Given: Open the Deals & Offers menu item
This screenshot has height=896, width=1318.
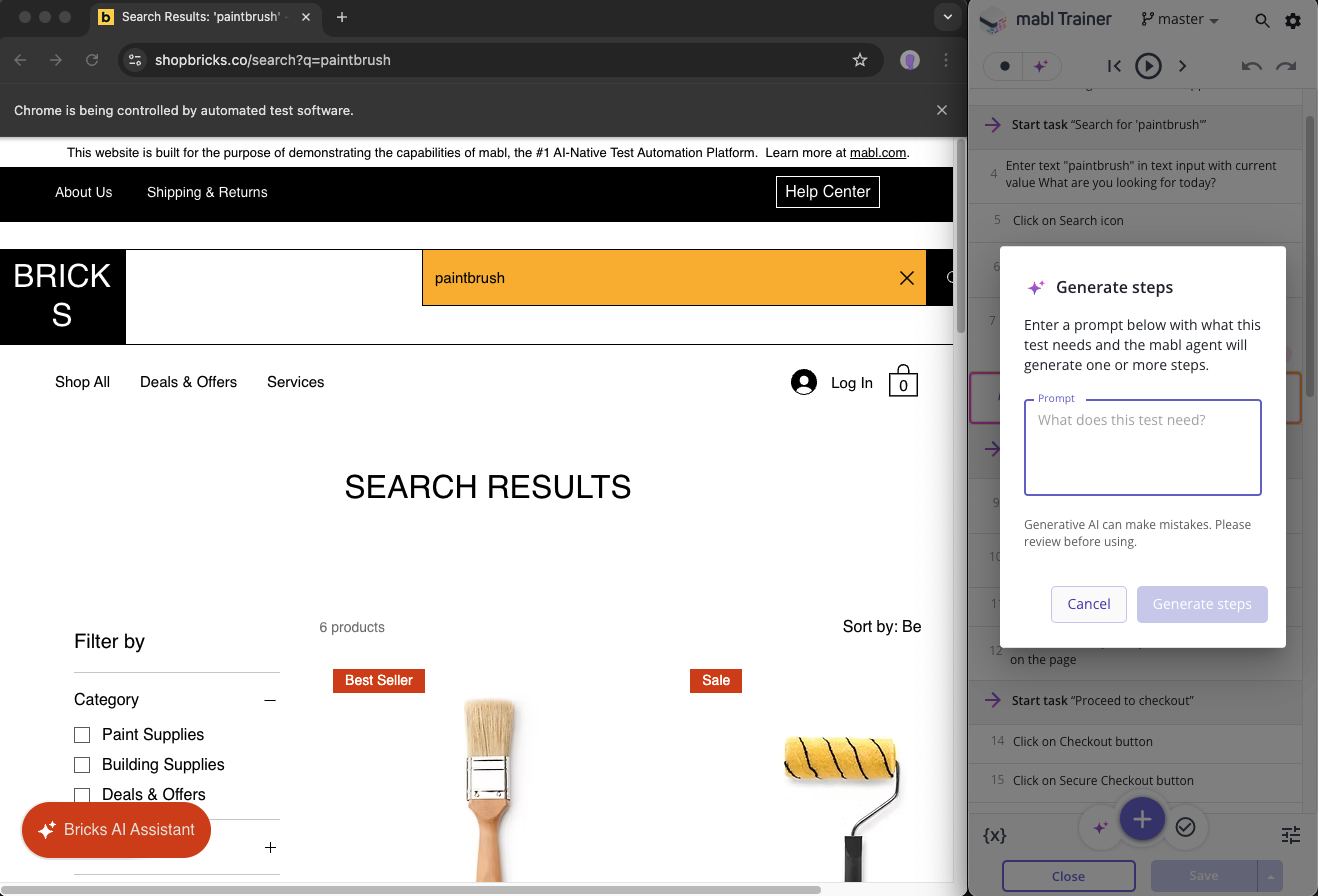Looking at the screenshot, I should point(188,382).
